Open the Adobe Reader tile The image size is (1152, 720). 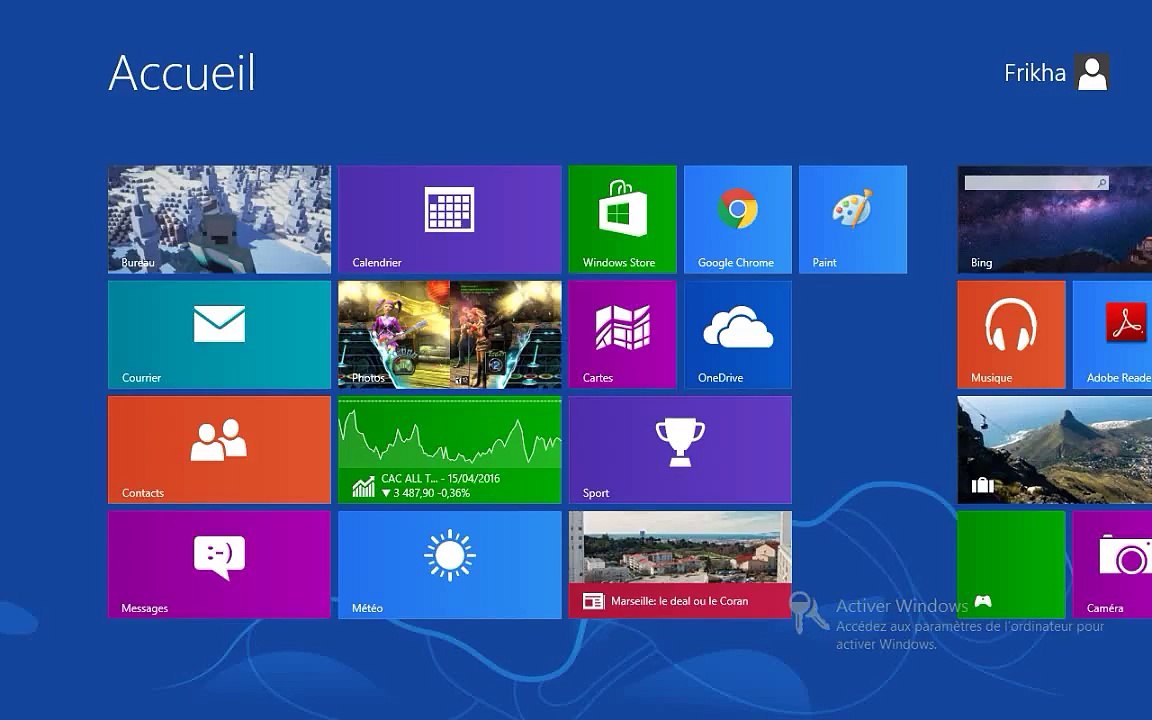click(x=1112, y=334)
